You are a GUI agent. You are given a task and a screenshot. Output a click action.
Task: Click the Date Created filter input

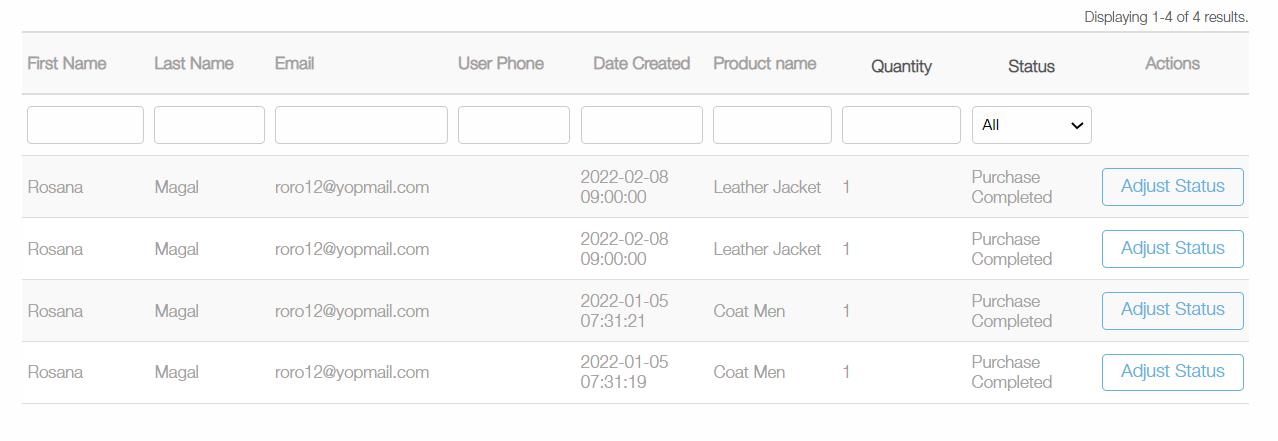[x=642, y=125]
